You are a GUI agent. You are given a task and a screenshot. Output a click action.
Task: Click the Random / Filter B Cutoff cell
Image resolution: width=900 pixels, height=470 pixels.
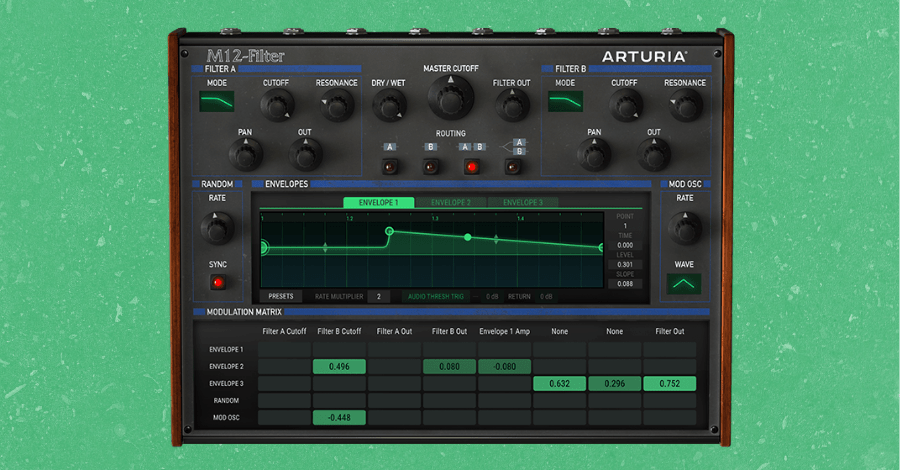pyautogui.click(x=339, y=401)
